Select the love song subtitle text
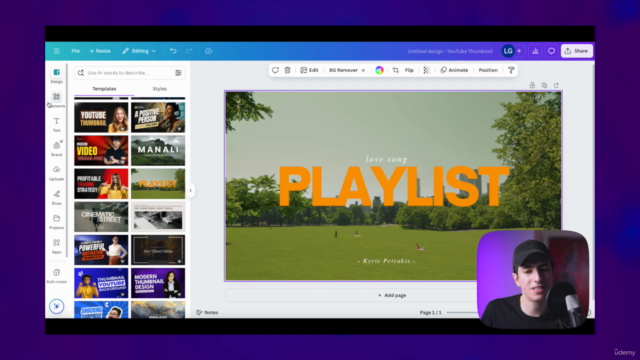 tap(386, 159)
